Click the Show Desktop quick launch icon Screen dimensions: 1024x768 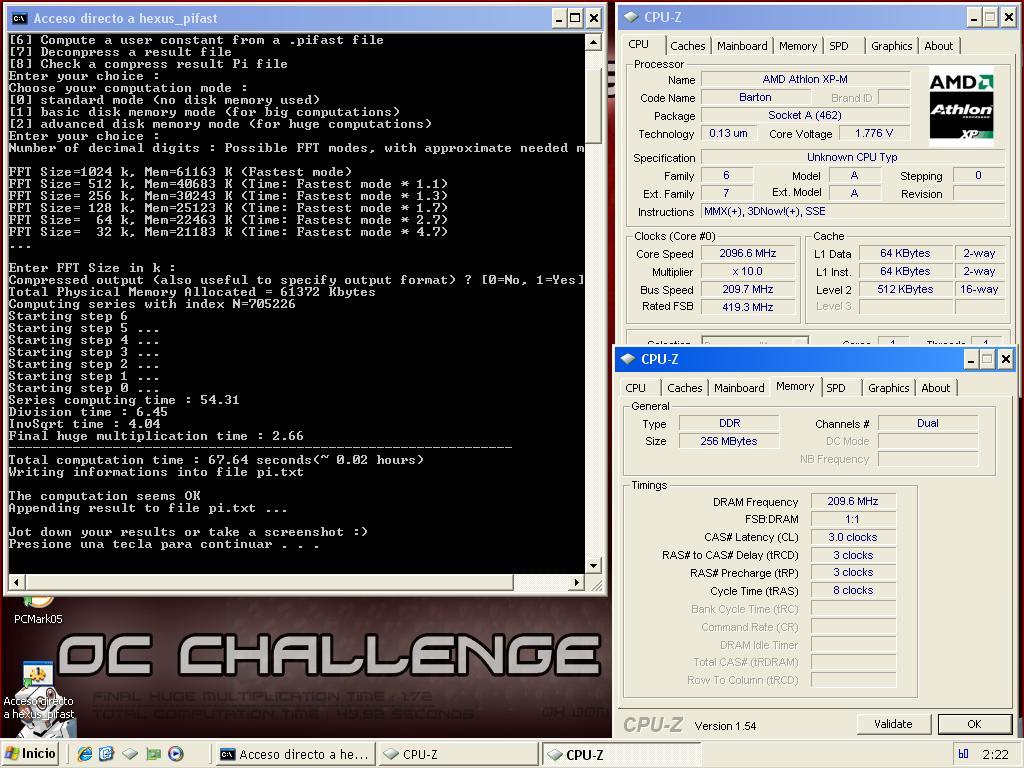tap(130, 754)
